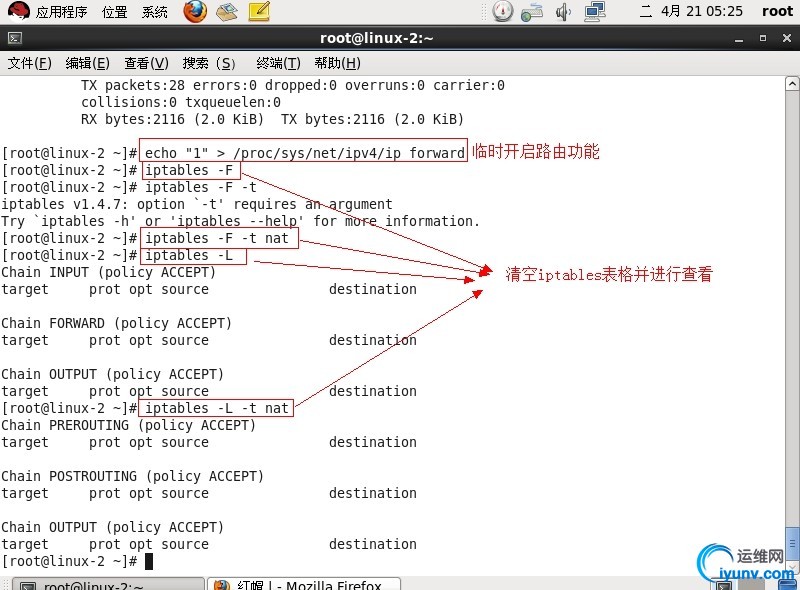The height and width of the screenshot is (590, 800).
Task: Open the 帮助(H) Help menu
Action: (x=337, y=63)
